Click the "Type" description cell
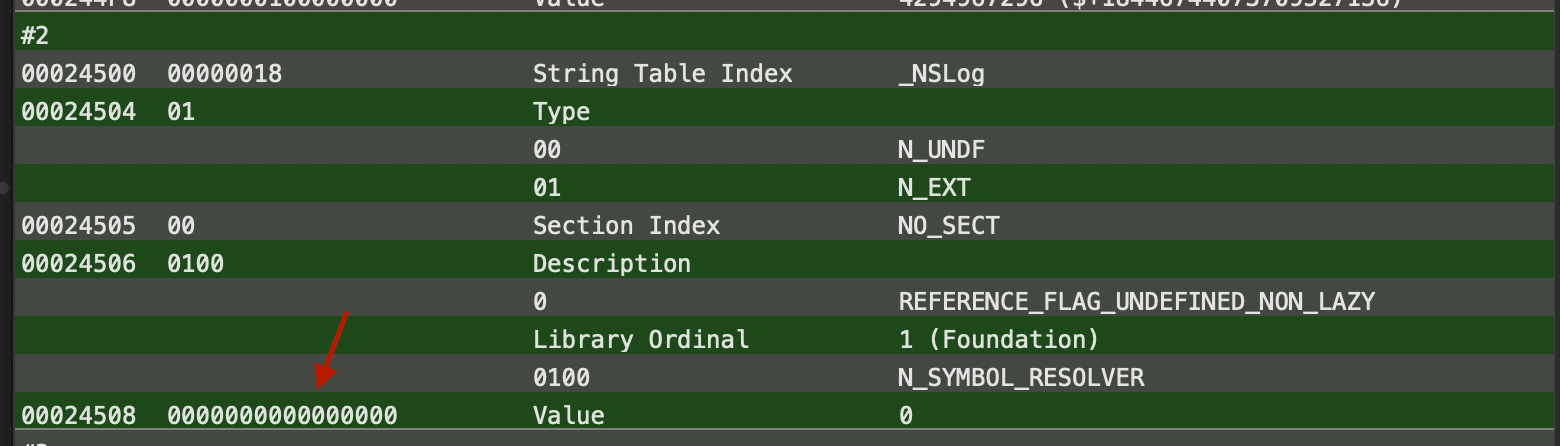 coord(561,112)
